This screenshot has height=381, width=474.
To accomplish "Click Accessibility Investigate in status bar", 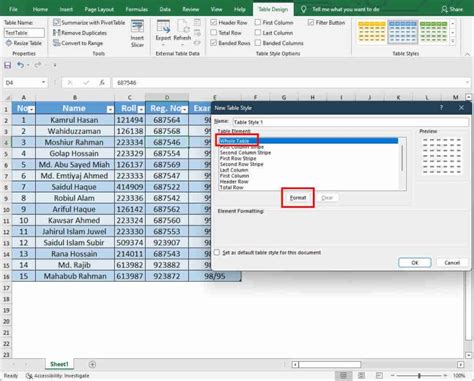I will [x=58, y=376].
